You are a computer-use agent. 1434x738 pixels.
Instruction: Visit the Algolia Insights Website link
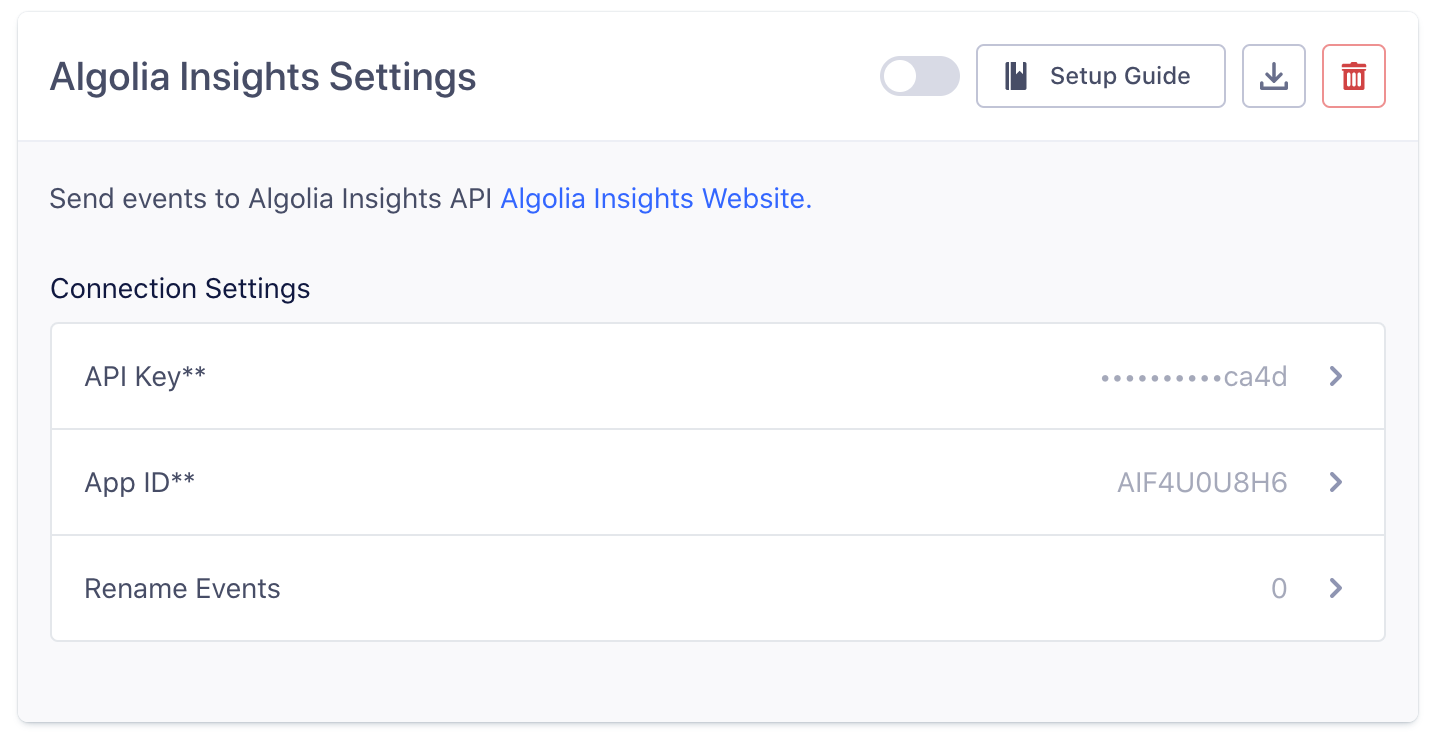(x=655, y=199)
